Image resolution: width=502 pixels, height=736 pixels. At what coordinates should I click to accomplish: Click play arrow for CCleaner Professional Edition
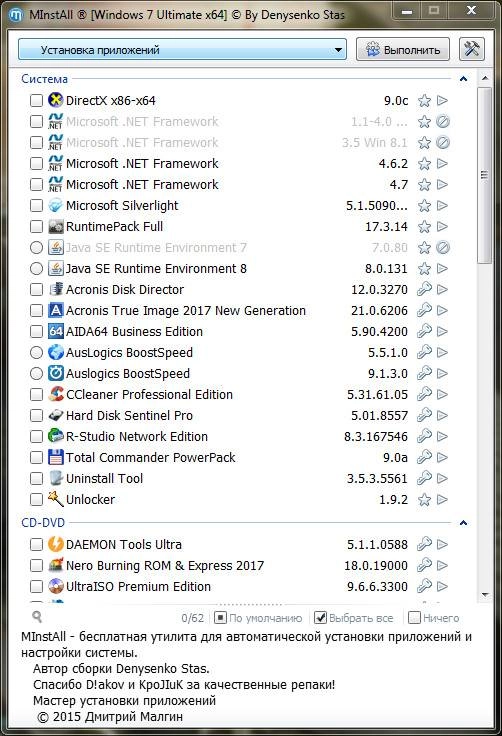pyautogui.click(x=442, y=394)
